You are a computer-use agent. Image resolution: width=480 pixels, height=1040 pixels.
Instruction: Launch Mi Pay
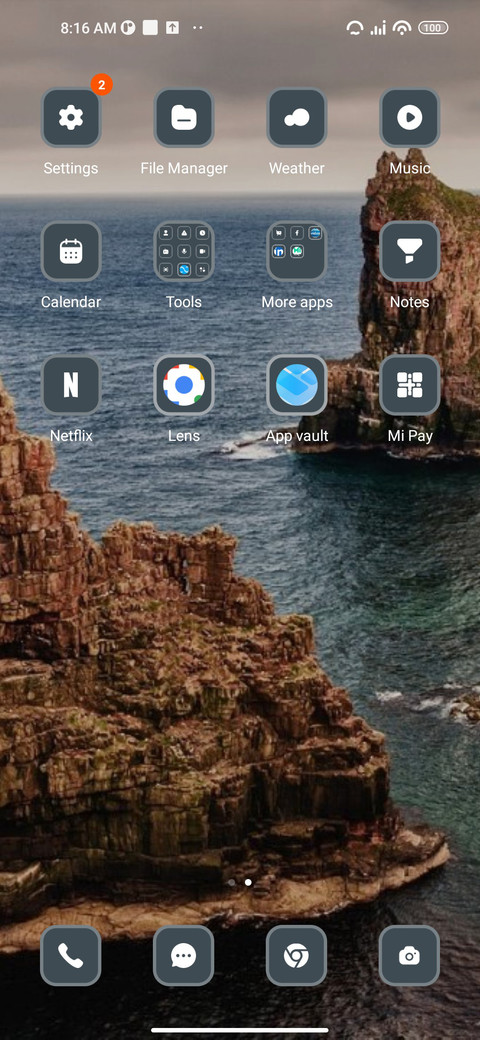410,385
